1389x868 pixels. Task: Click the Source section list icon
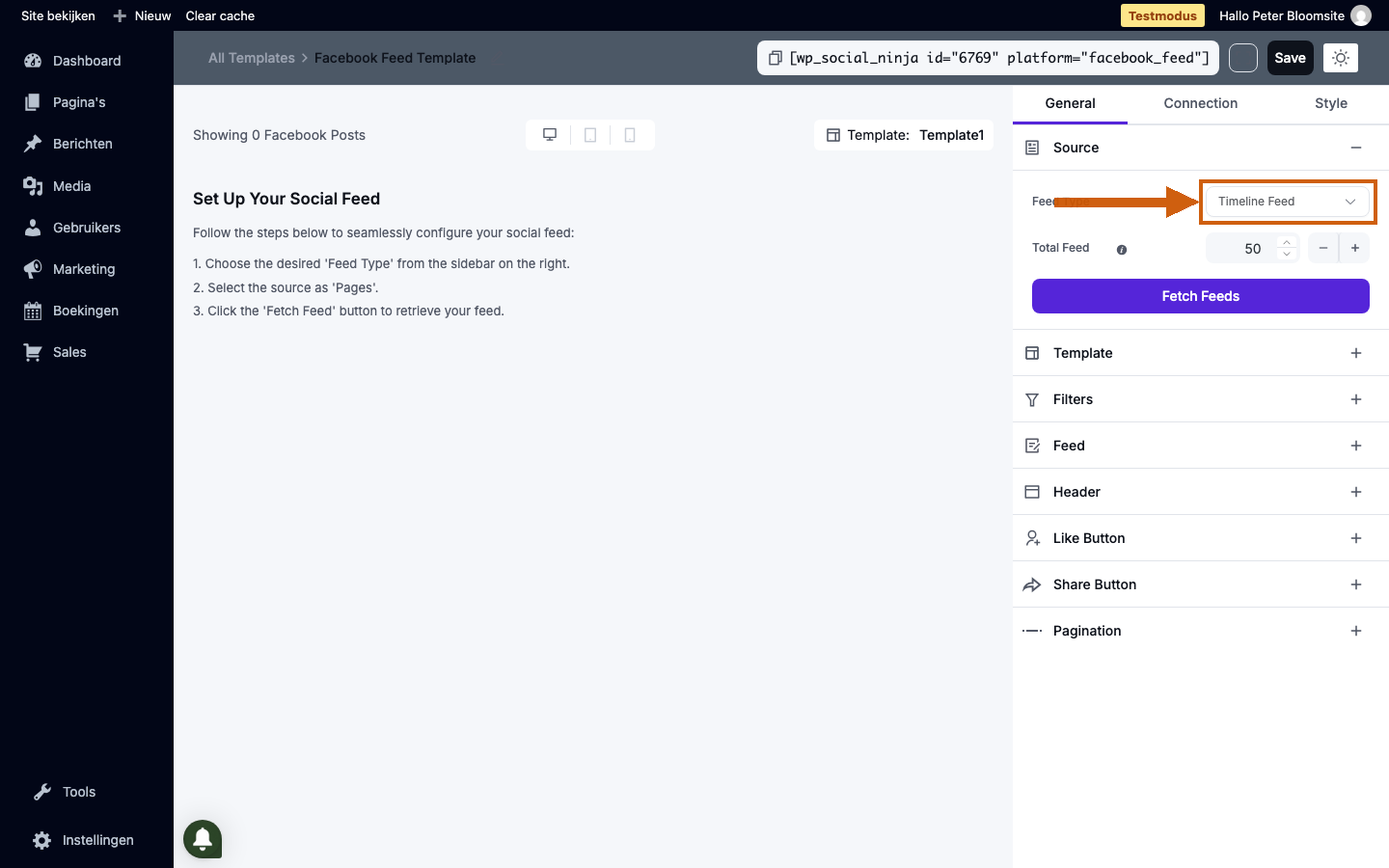point(1032,148)
